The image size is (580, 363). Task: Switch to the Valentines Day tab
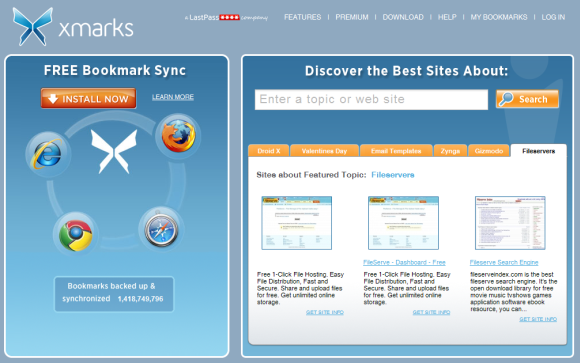pos(324,151)
